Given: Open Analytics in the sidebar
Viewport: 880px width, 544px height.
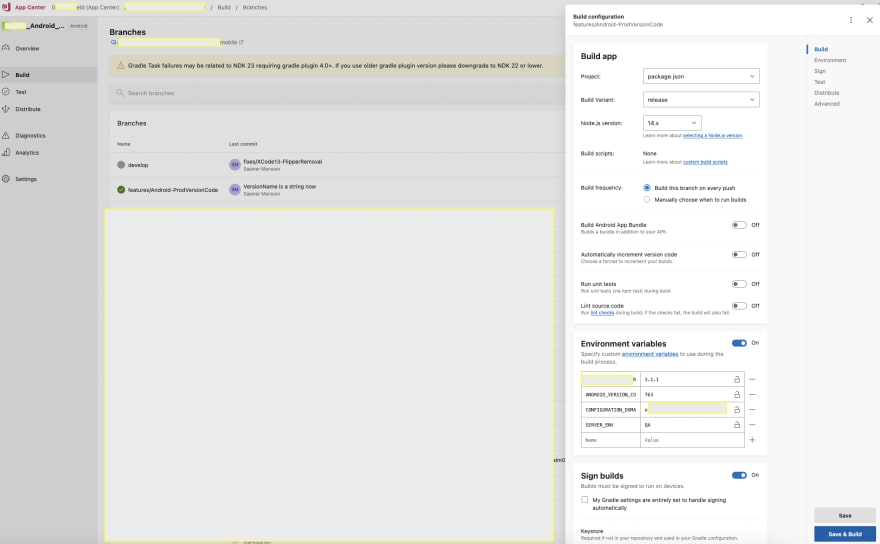Looking at the screenshot, I should click(27, 153).
